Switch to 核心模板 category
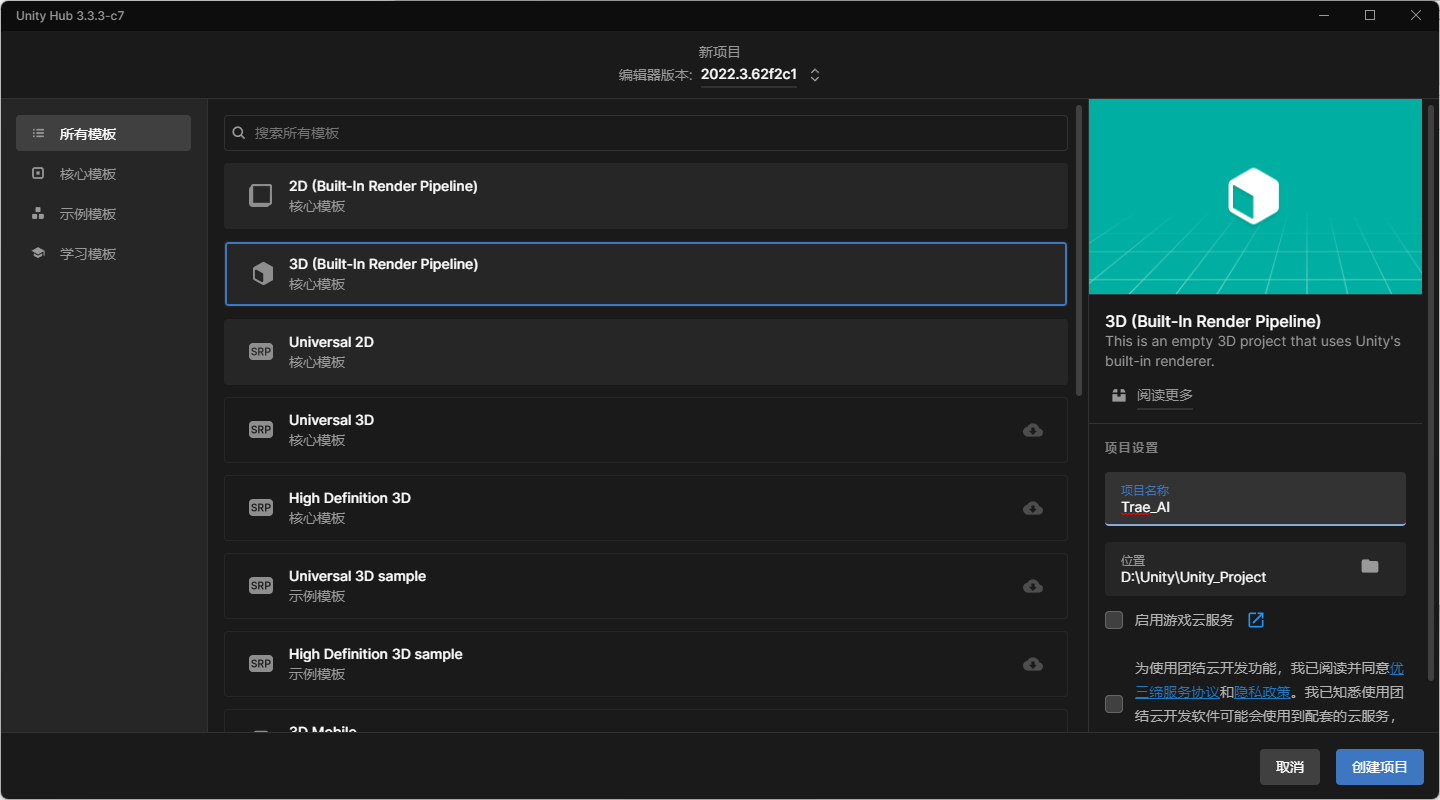The height and width of the screenshot is (800, 1440). tap(104, 173)
